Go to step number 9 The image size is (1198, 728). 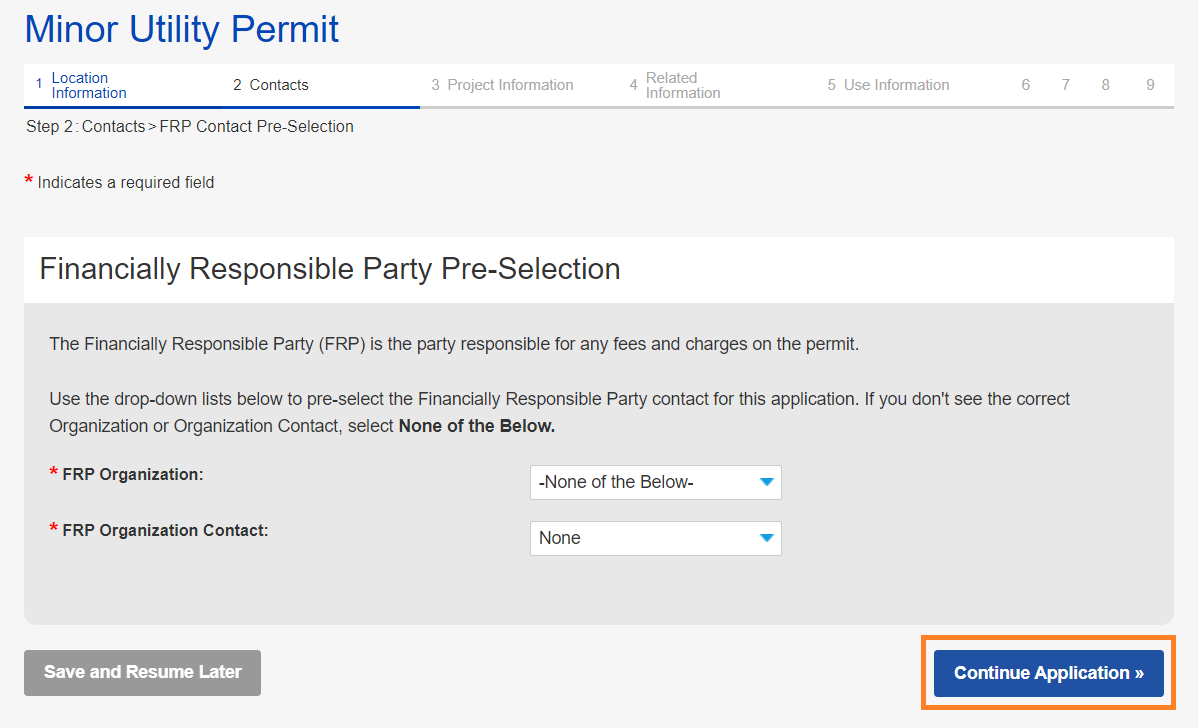coord(1151,85)
